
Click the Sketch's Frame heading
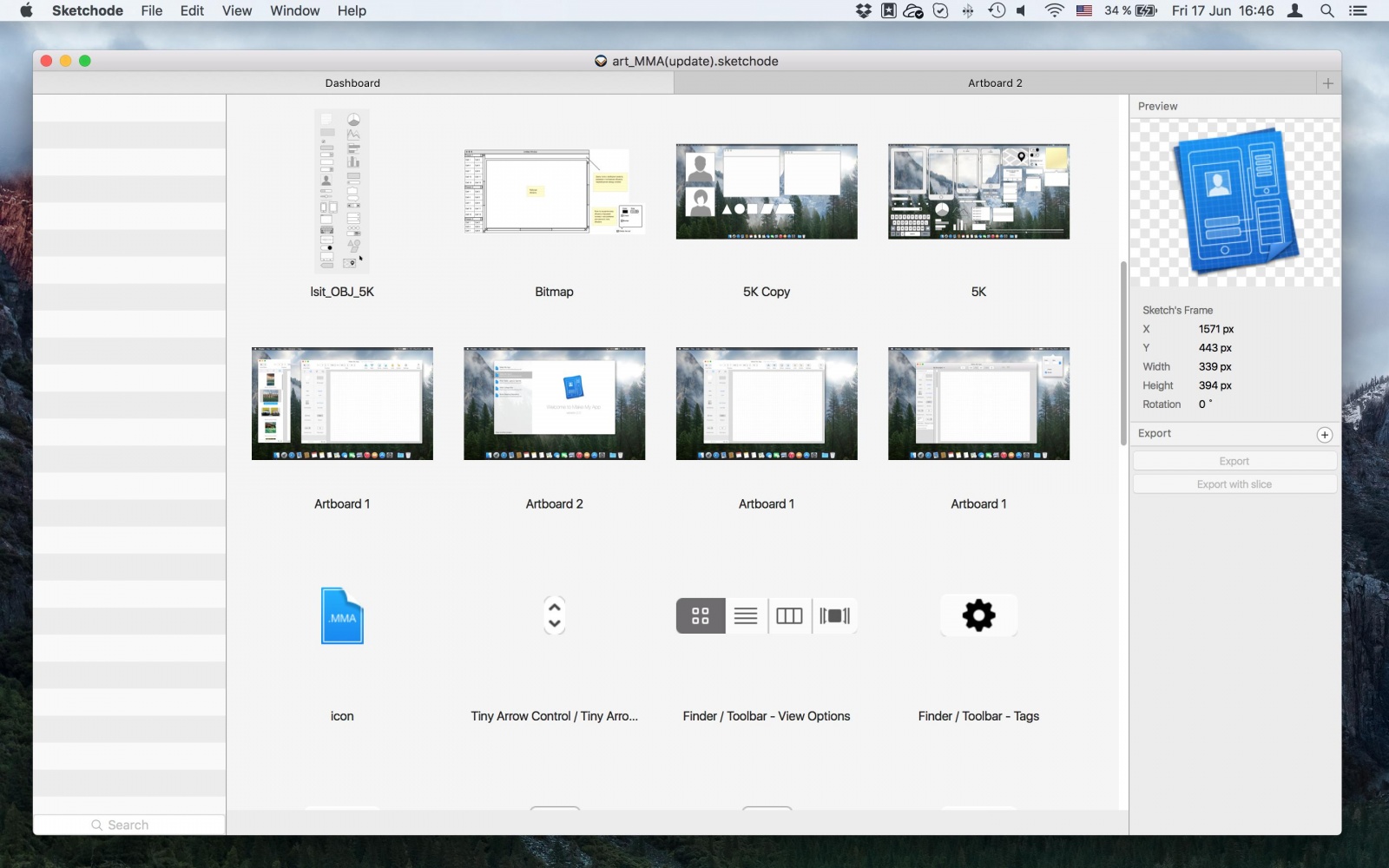1178,310
